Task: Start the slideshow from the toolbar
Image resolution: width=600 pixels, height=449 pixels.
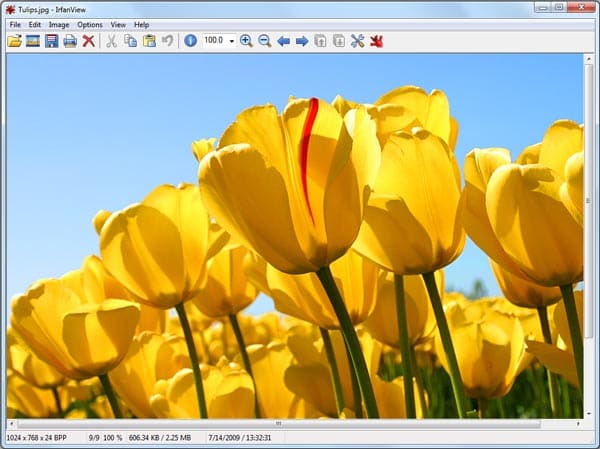Action: [33, 41]
